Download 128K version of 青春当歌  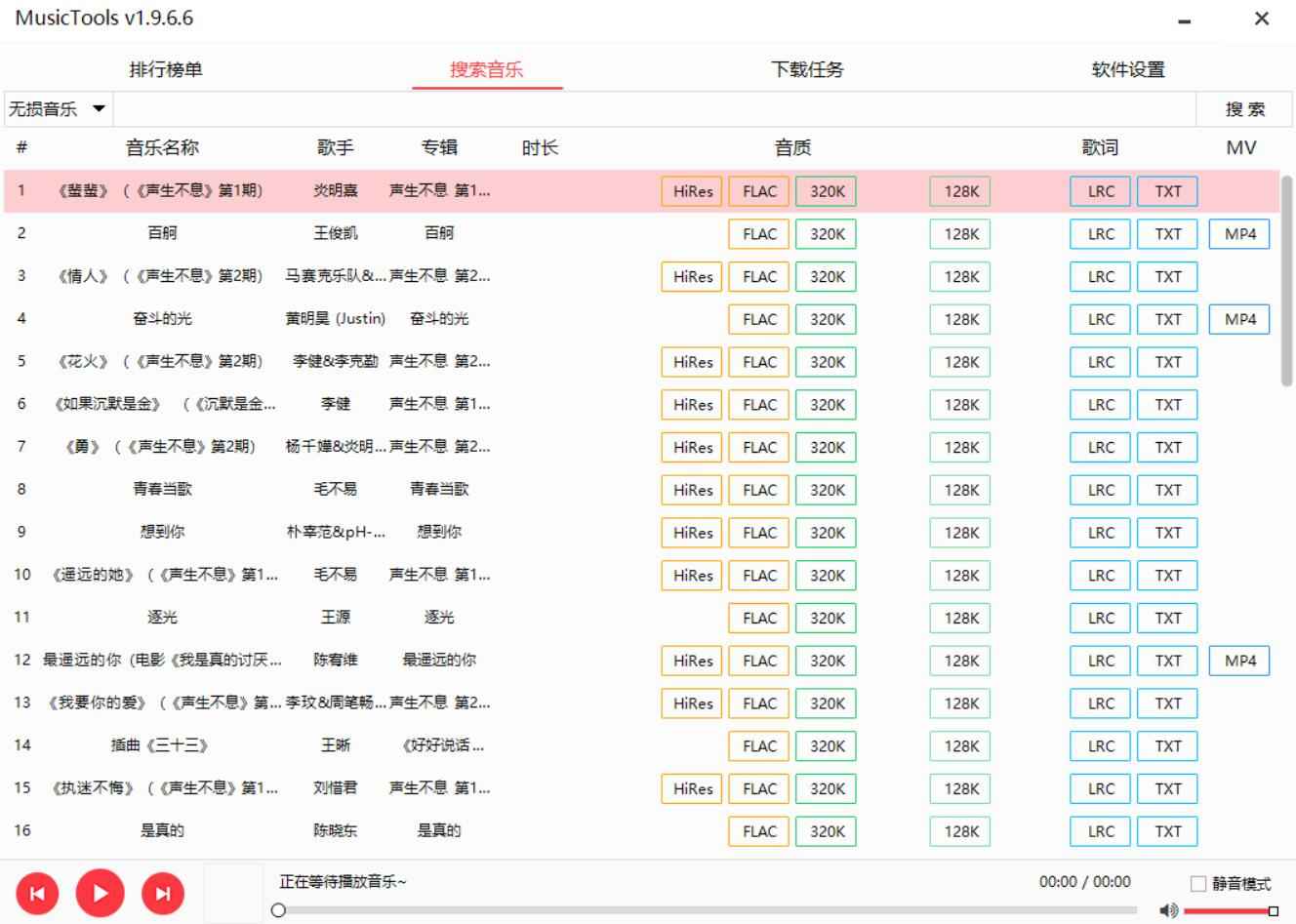pyautogui.click(x=958, y=490)
